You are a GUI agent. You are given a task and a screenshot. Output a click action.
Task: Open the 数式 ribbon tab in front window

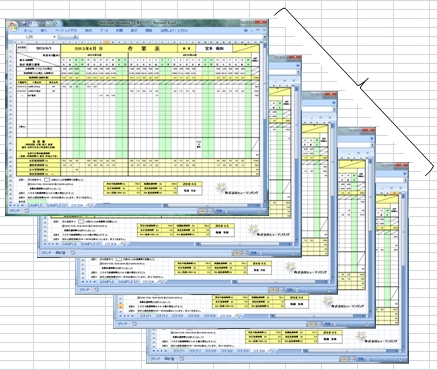click(88, 30)
